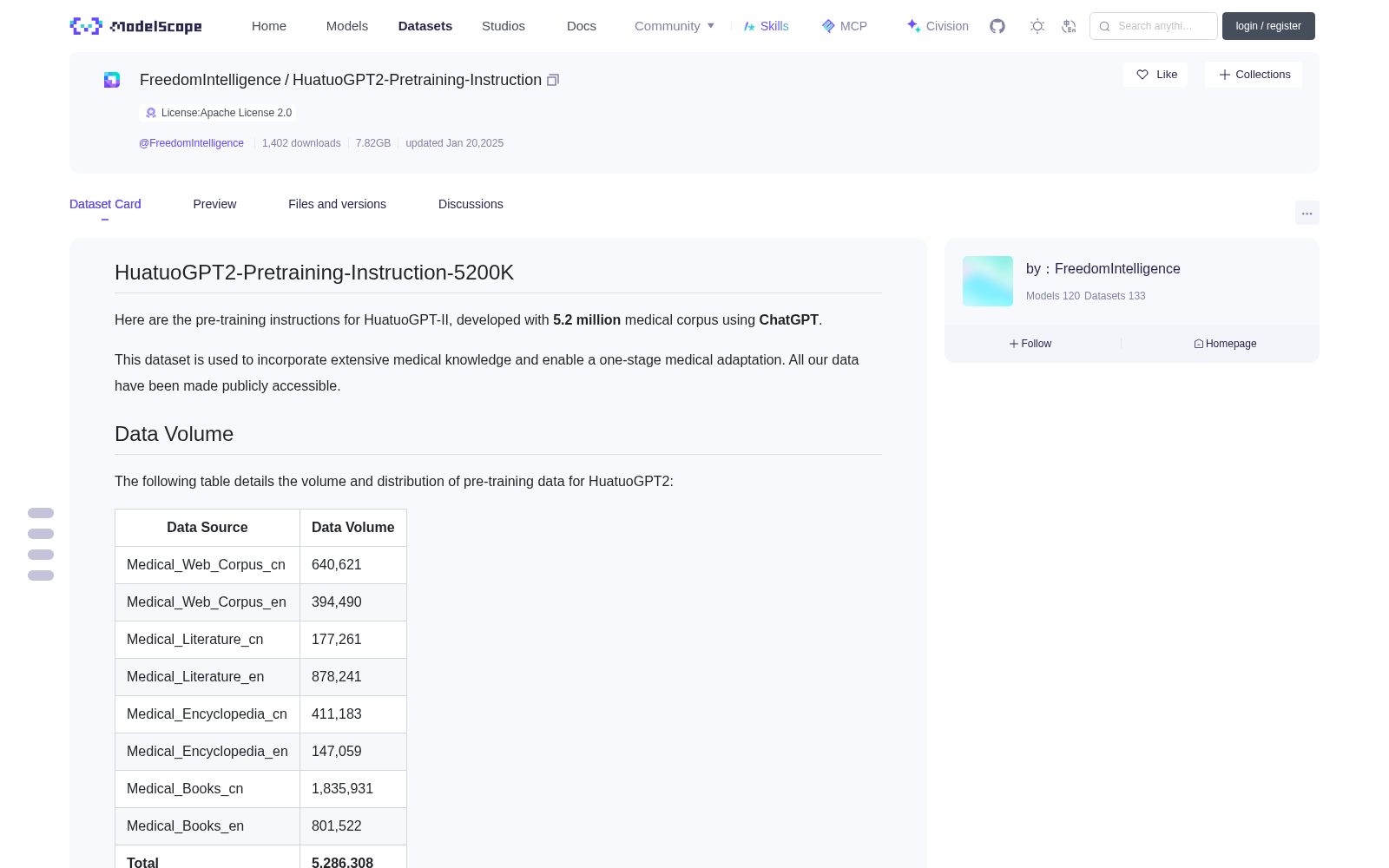Open the @FreedomIntelligence profile link
1389x868 pixels.
(191, 143)
